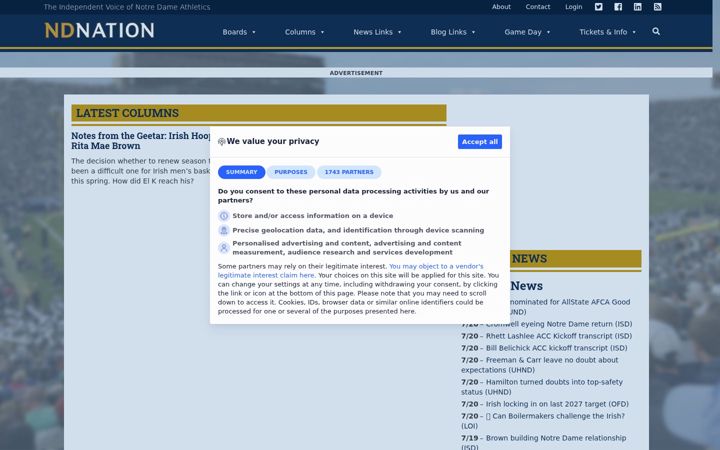Switch to the Purposes tab

coord(291,172)
